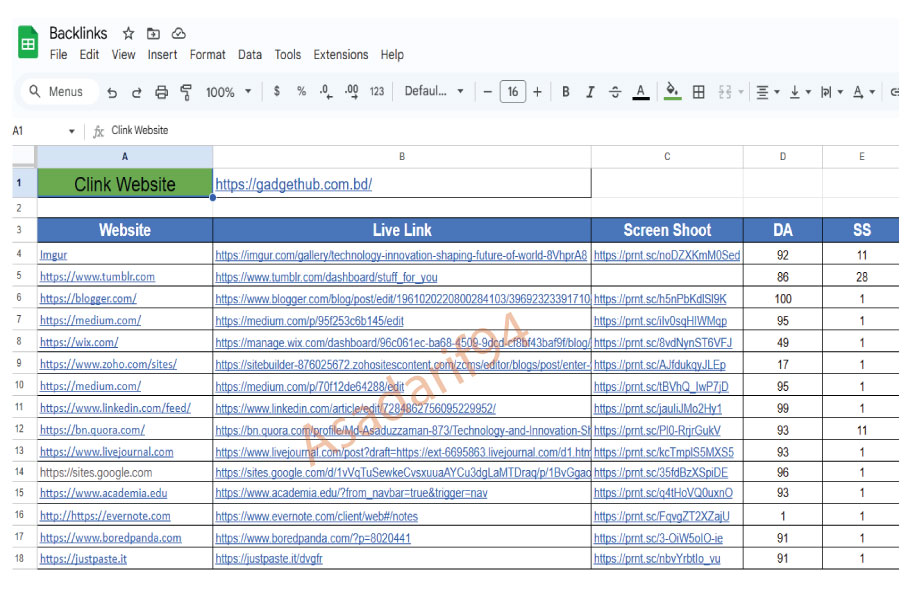
Task: Select the Paint format tool
Action: tap(185, 90)
